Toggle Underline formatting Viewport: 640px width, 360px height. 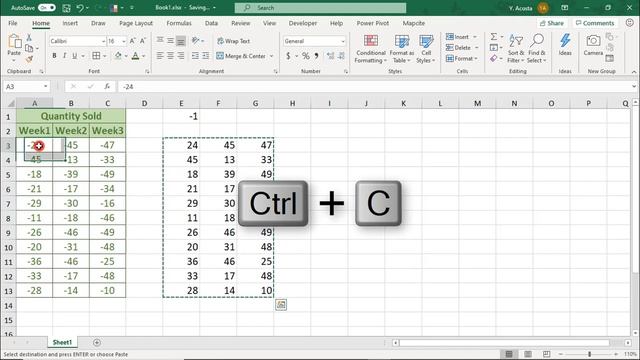pos(74,56)
